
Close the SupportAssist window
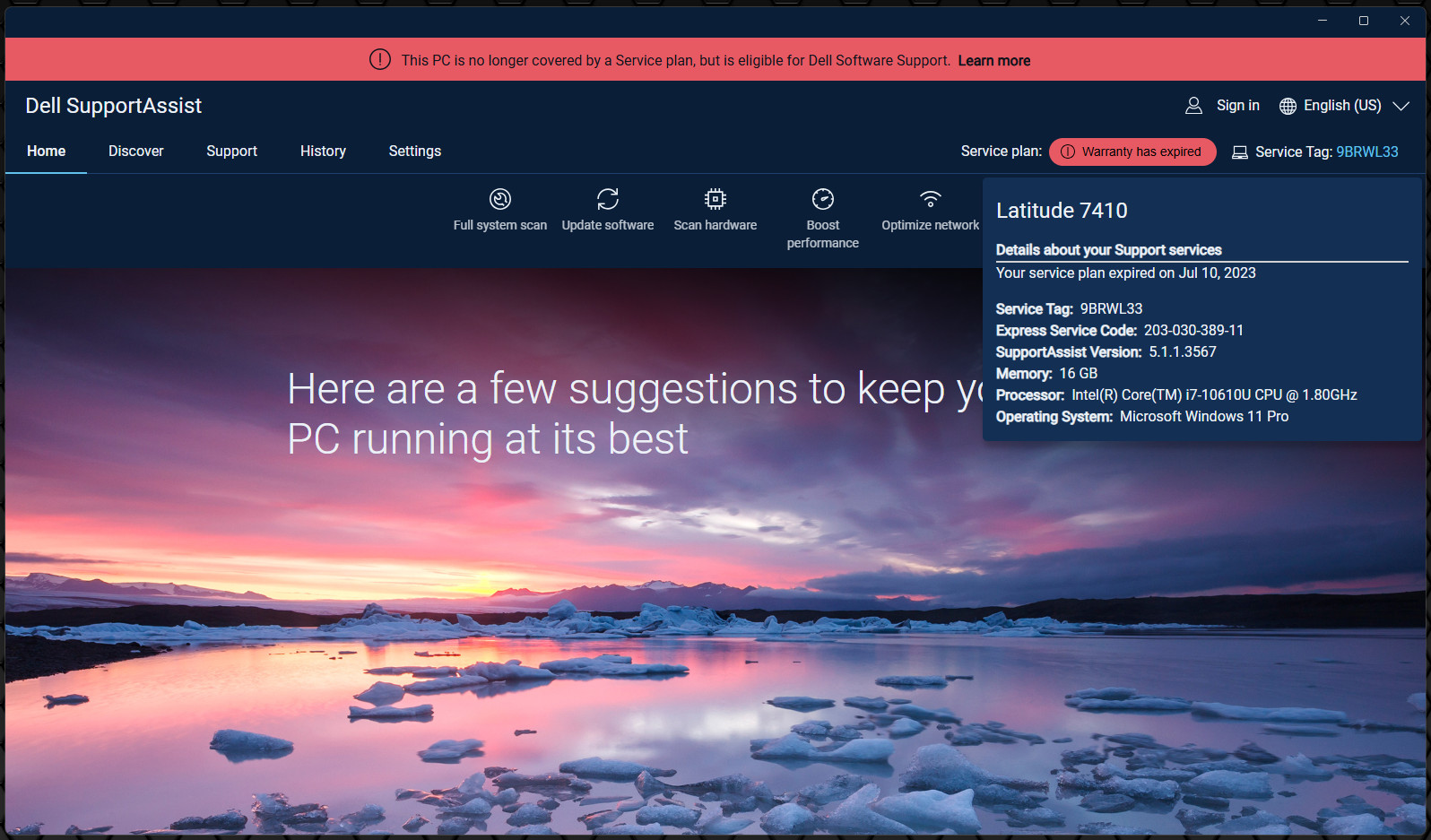tap(1405, 21)
